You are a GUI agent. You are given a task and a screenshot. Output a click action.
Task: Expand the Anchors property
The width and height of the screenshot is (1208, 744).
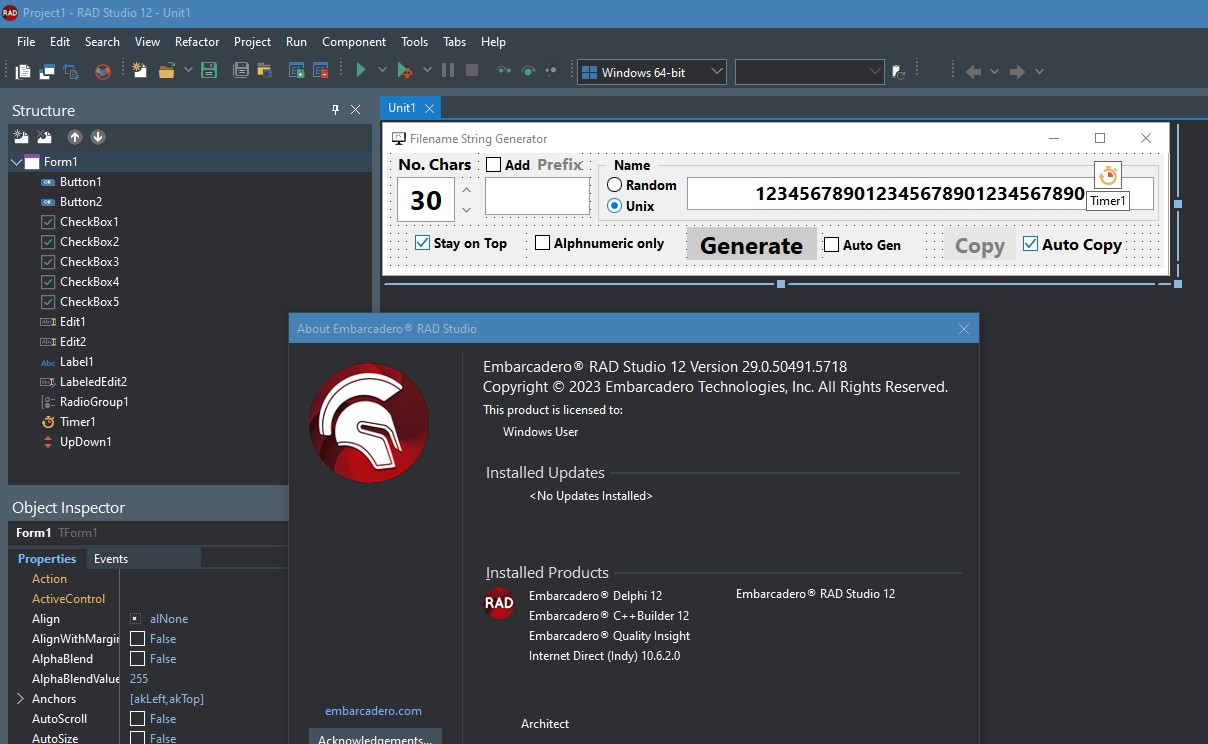click(20, 699)
